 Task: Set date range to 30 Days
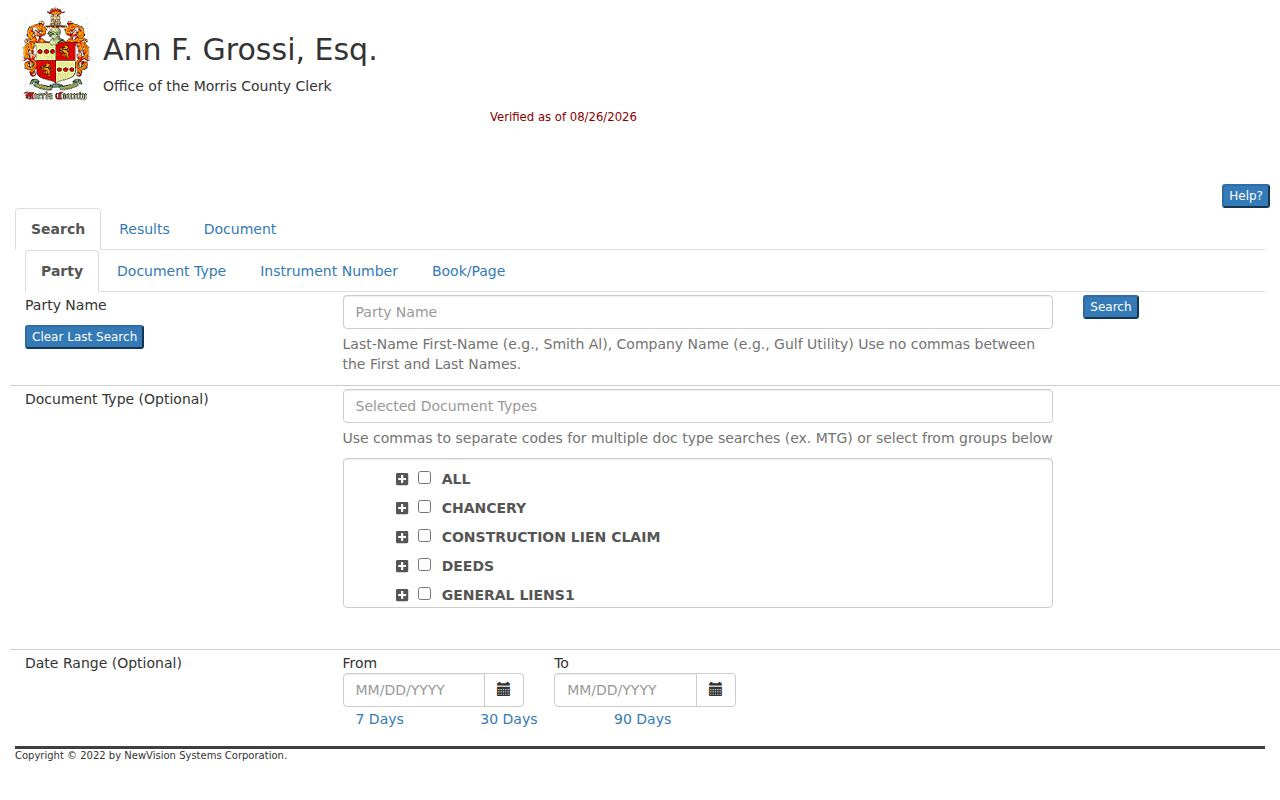click(508, 719)
